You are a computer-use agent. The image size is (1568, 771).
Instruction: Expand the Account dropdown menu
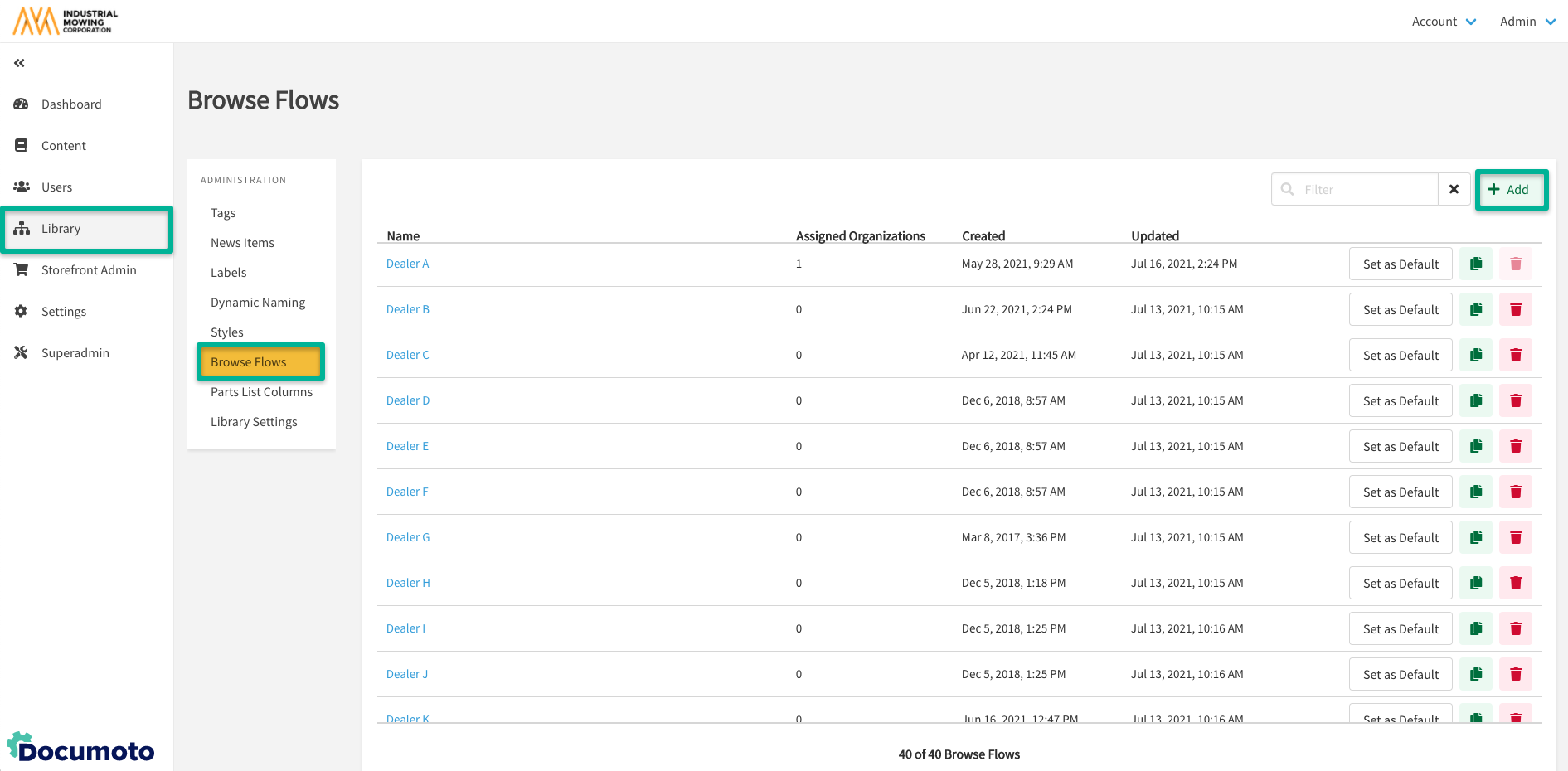[x=1443, y=22]
